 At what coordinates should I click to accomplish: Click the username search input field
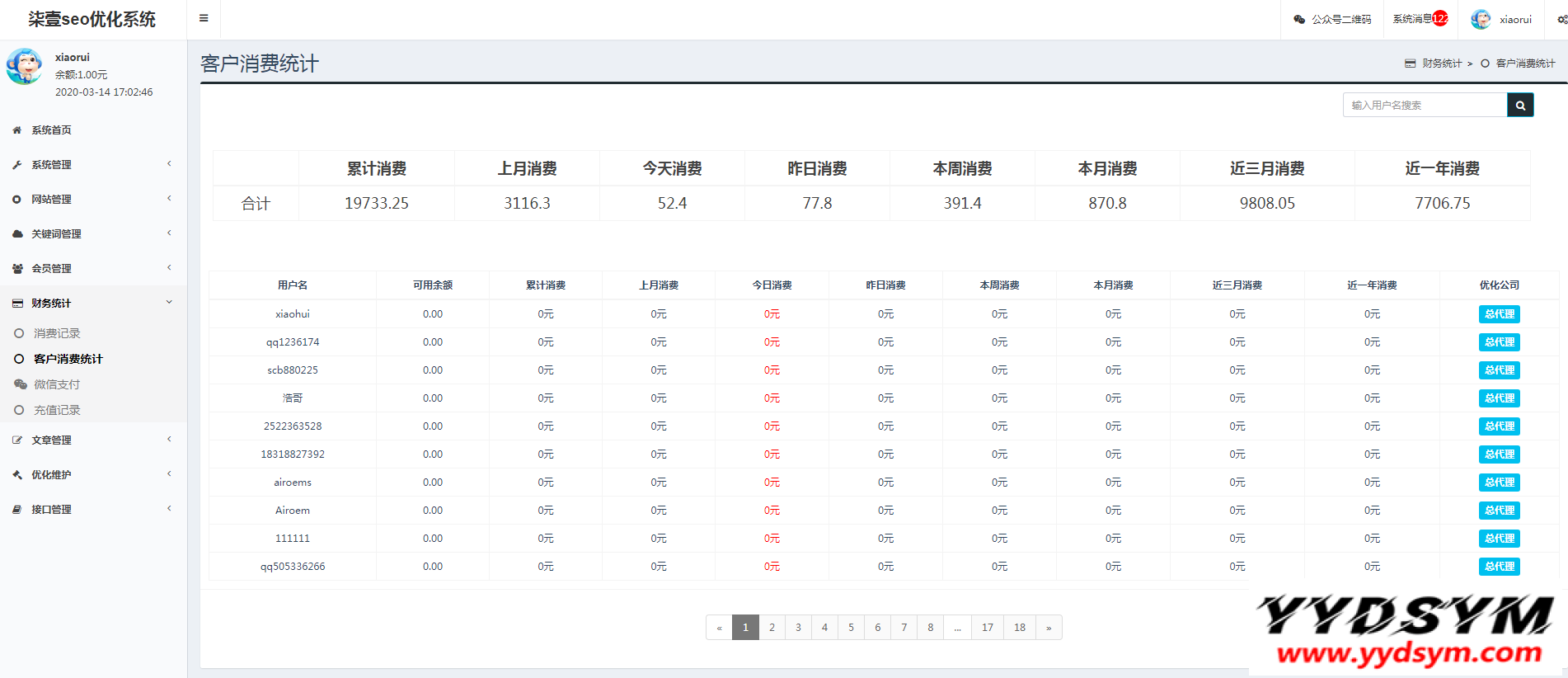pyautogui.click(x=1425, y=105)
